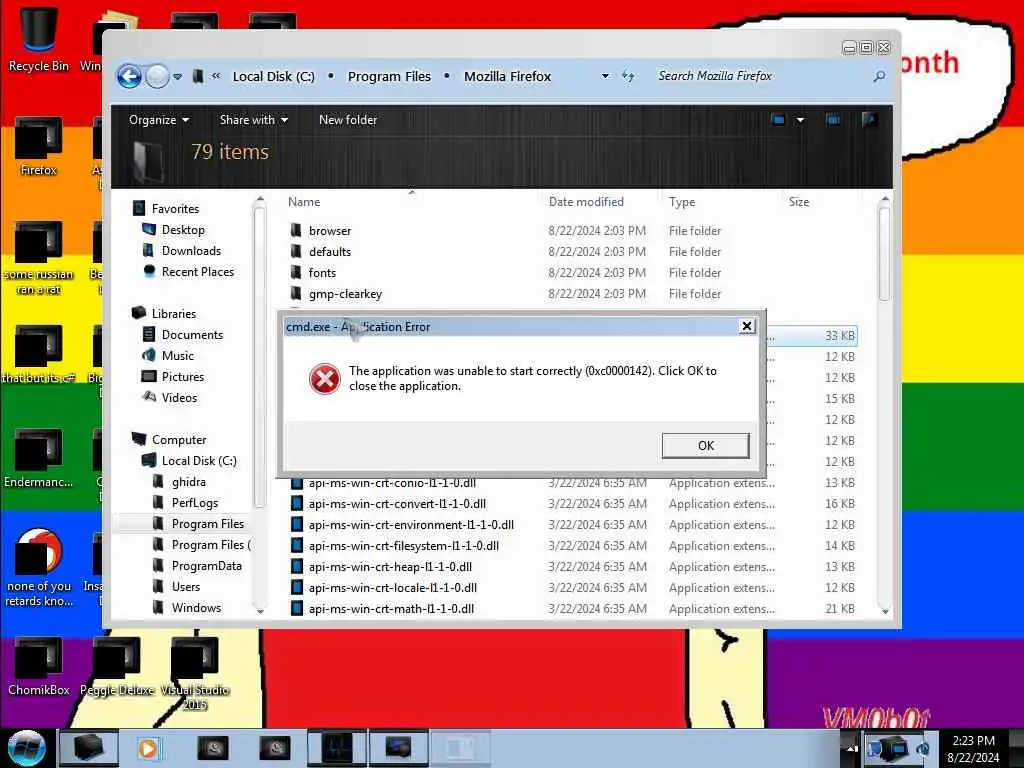Viewport: 1024px width, 768px height.
Task: Click the taskbar clock showing 2:23 PM
Action: pos(973,748)
